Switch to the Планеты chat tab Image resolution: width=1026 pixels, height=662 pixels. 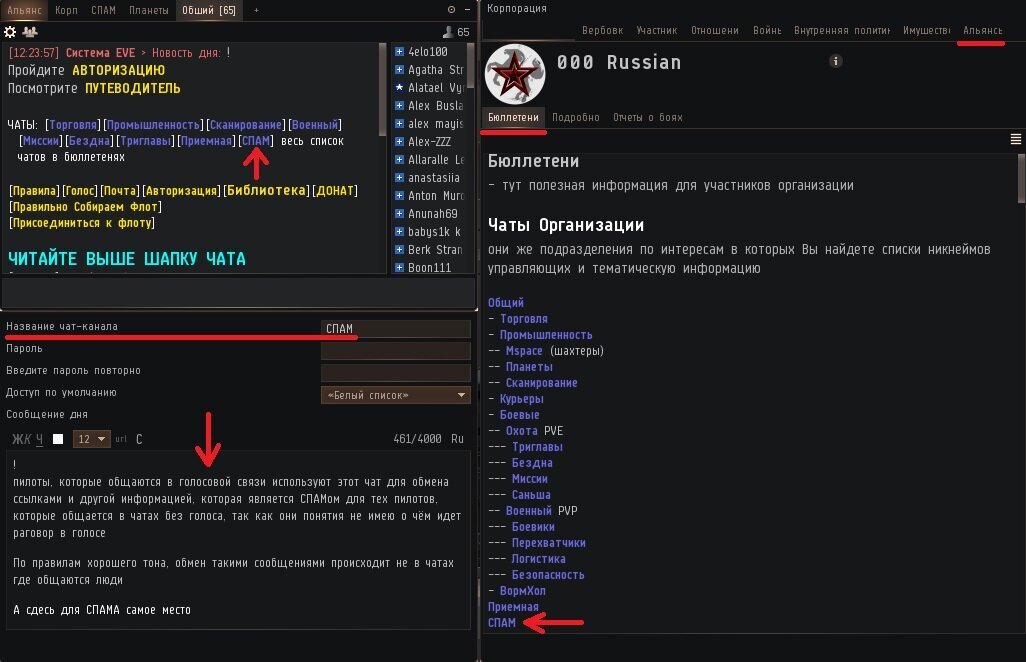(x=149, y=10)
